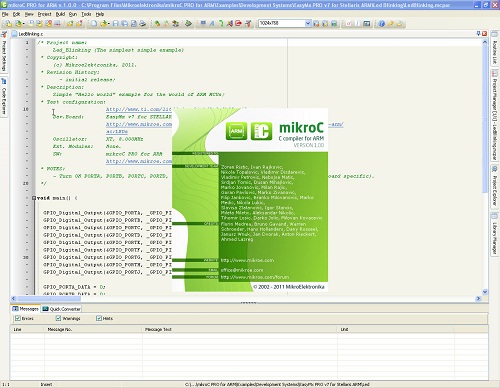Open the Build menu
This screenshot has width=500, height=388.
coord(60,14)
